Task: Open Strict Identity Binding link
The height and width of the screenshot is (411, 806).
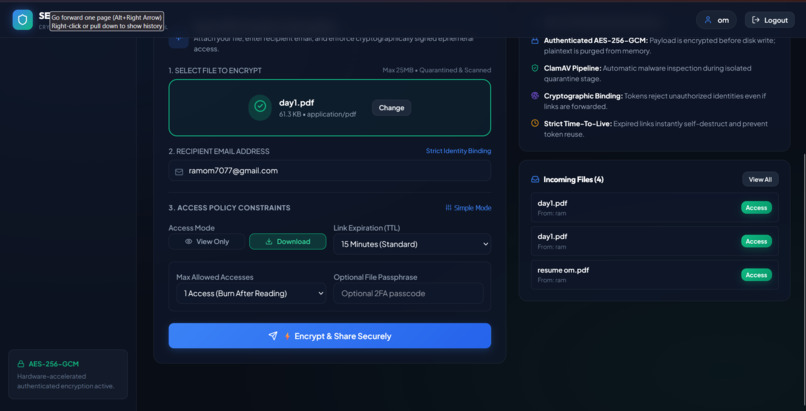Action: tap(458, 151)
